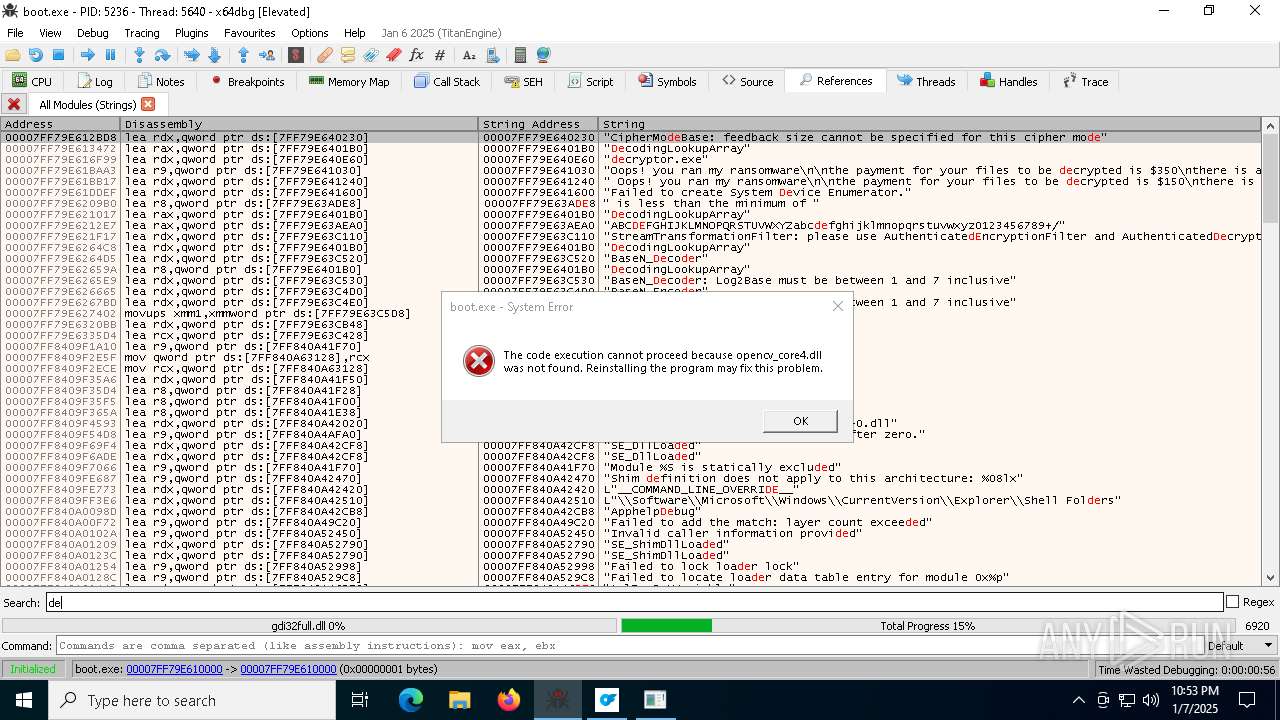This screenshot has width=1280, height=720.
Task: Open the Comments toolbar icon
Action: point(348,55)
